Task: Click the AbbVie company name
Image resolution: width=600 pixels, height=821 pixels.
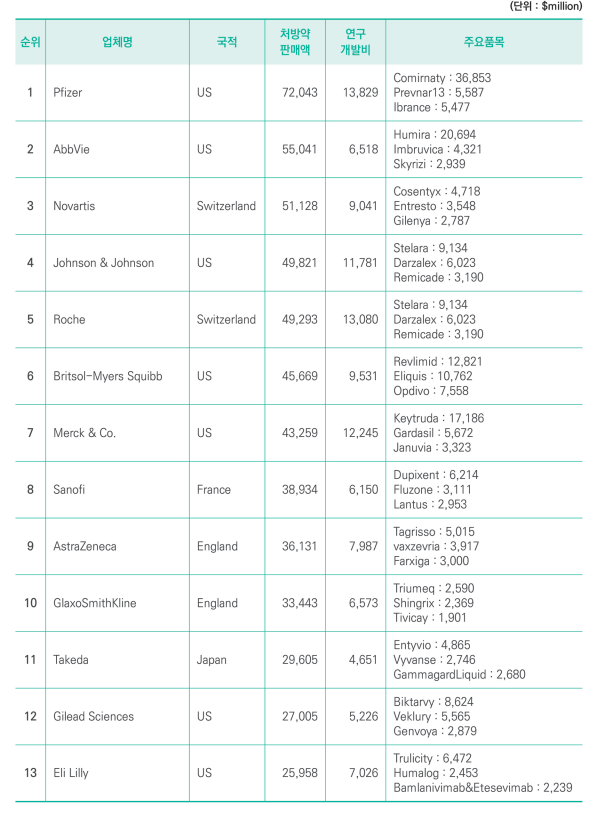Action: pyautogui.click(x=73, y=149)
